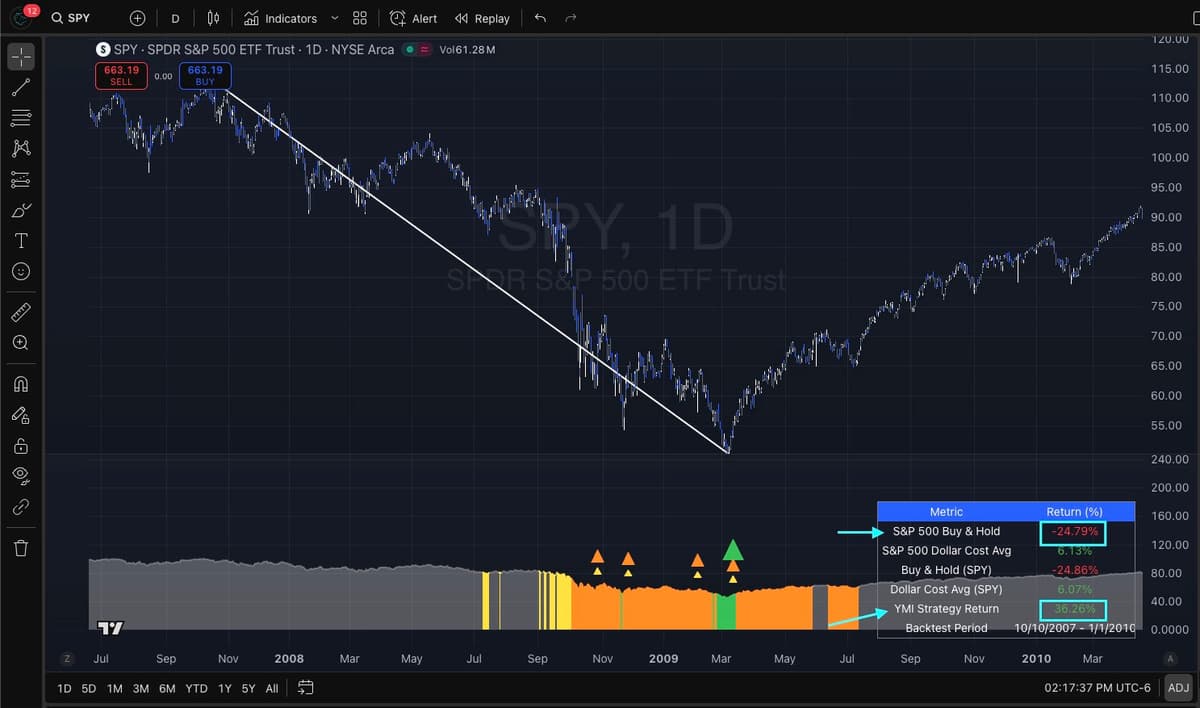Select the Text annotation tool
This screenshot has height=708, width=1200.
point(21,238)
